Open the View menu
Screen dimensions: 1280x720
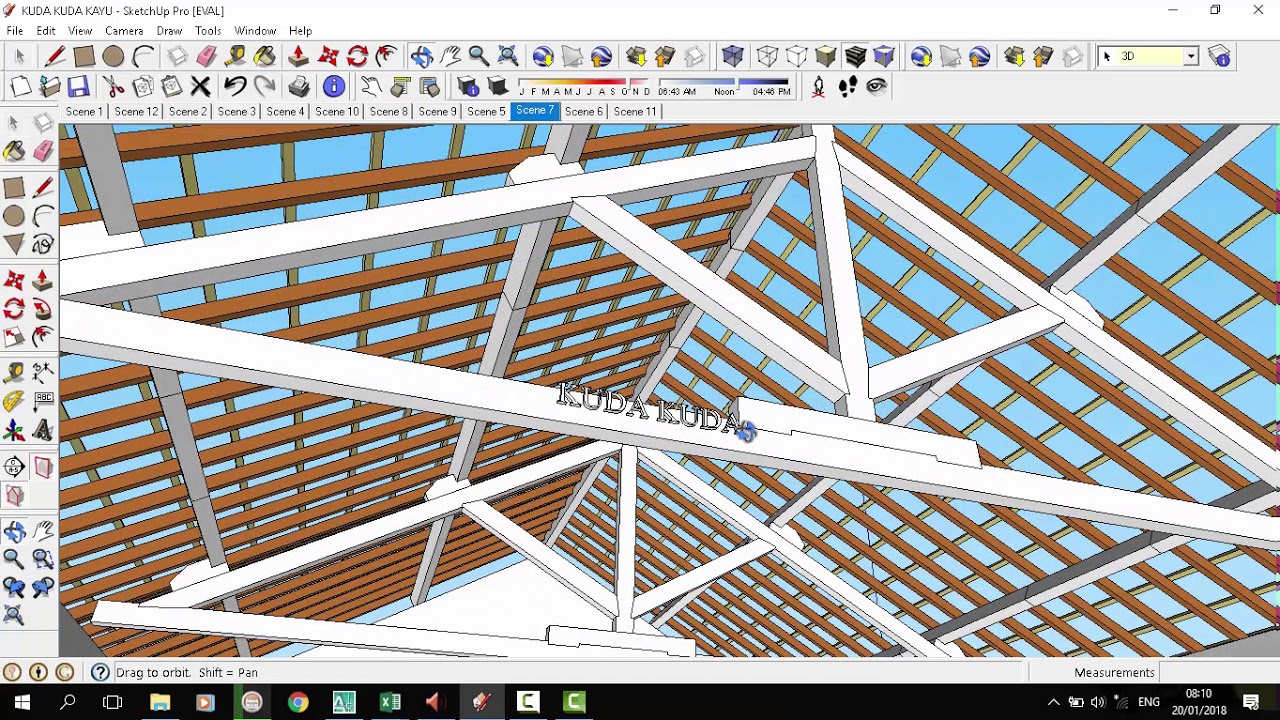pyautogui.click(x=80, y=31)
